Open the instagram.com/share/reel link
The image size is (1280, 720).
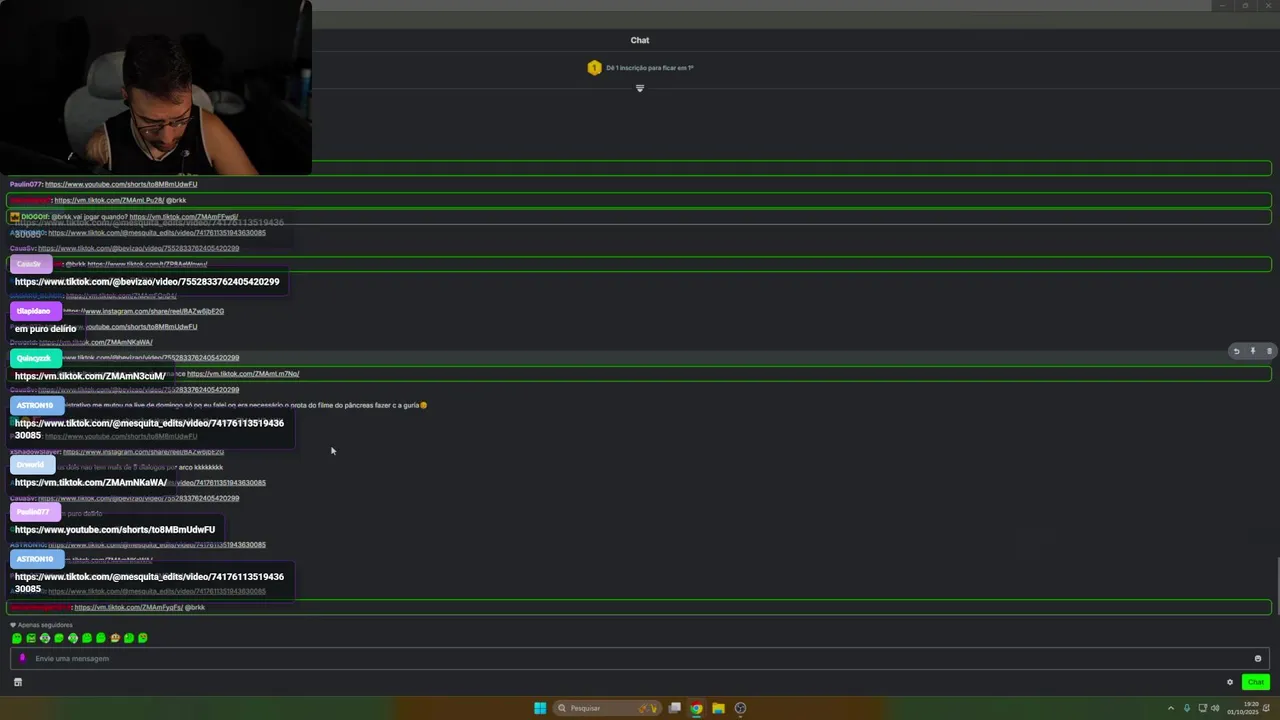coord(143,311)
